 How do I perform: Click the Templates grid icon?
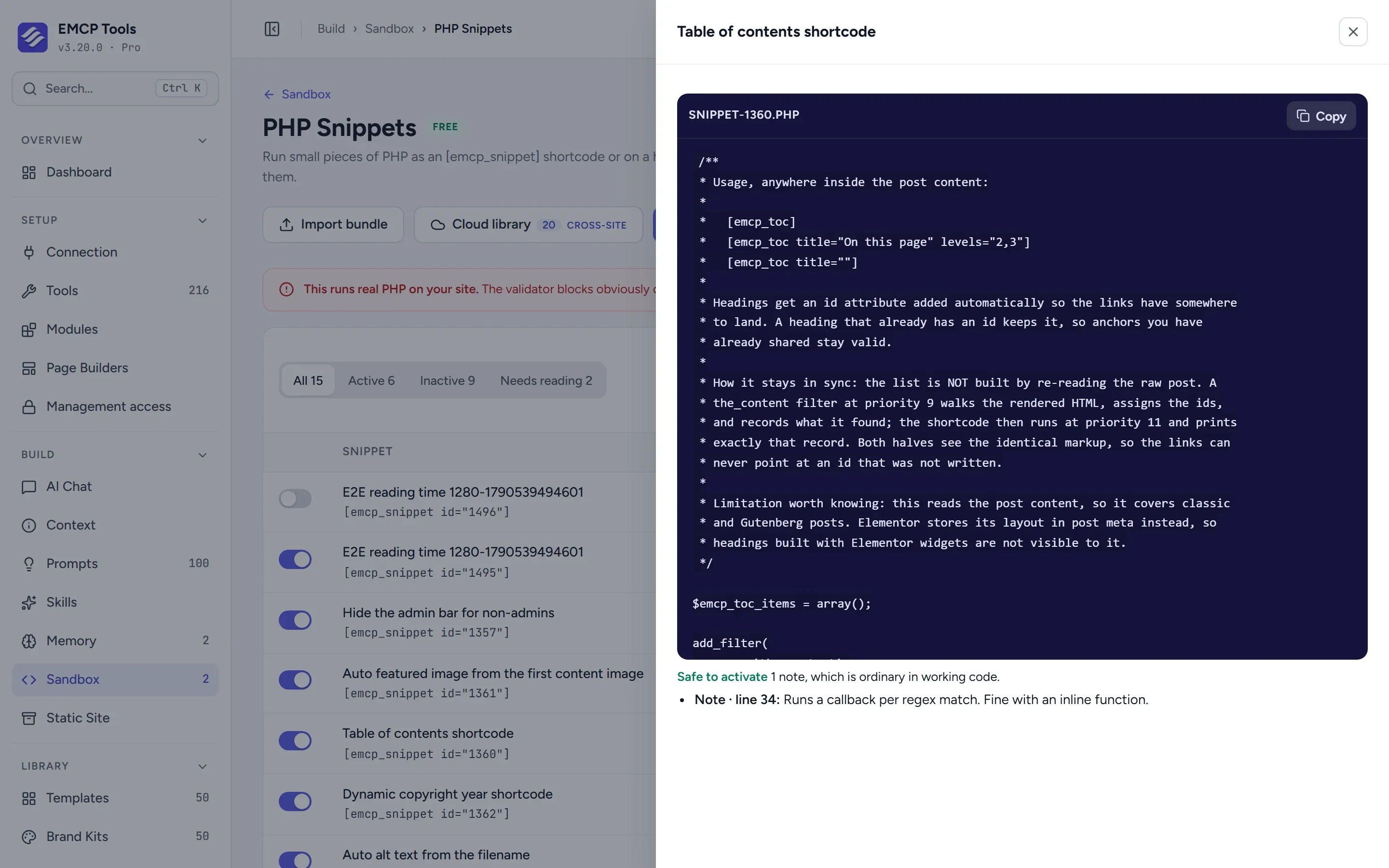29,798
